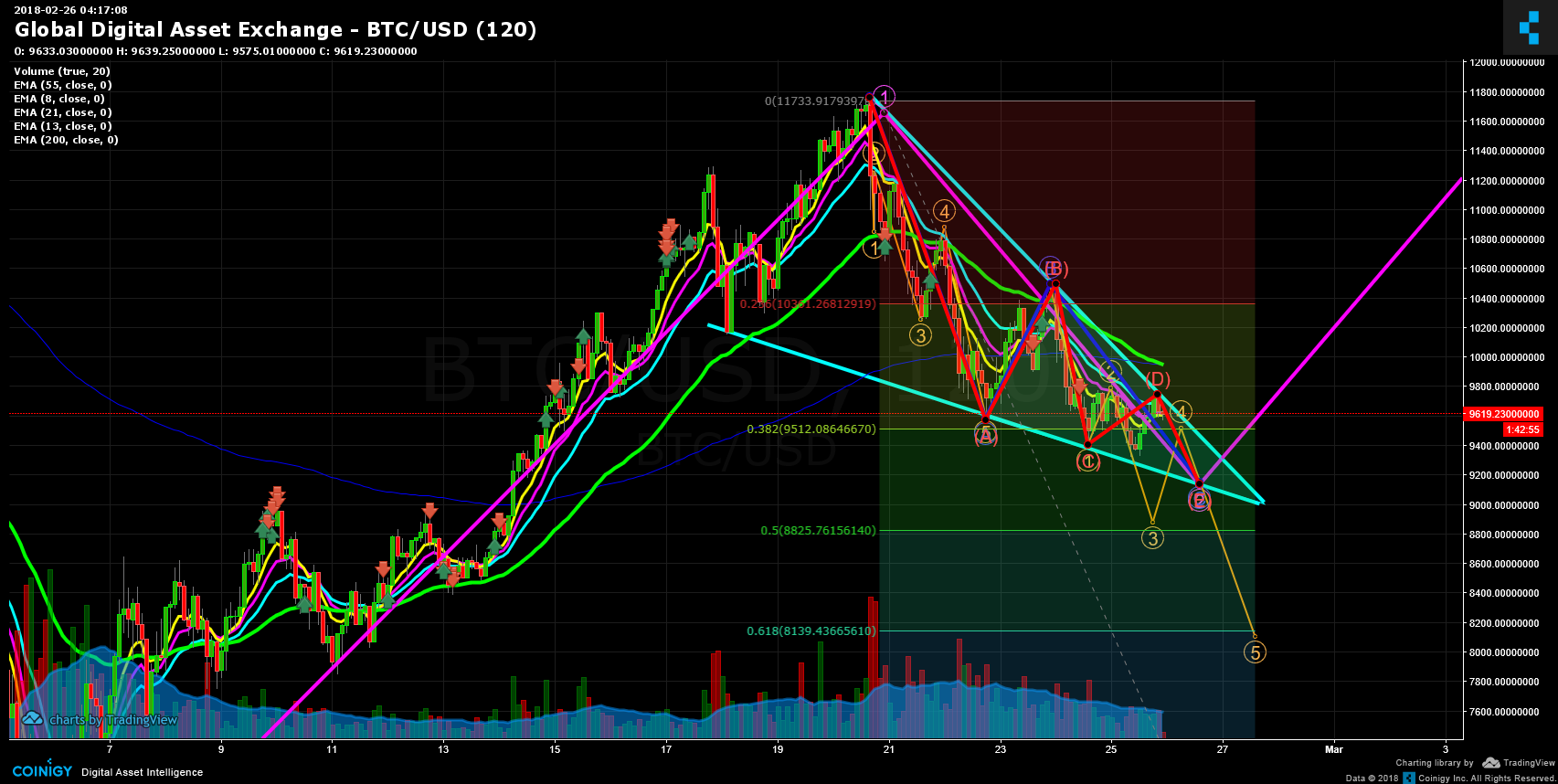Select the Fibonacci 0.5(8825.76156140) level label
This screenshot has width=1558, height=784.
[818, 530]
